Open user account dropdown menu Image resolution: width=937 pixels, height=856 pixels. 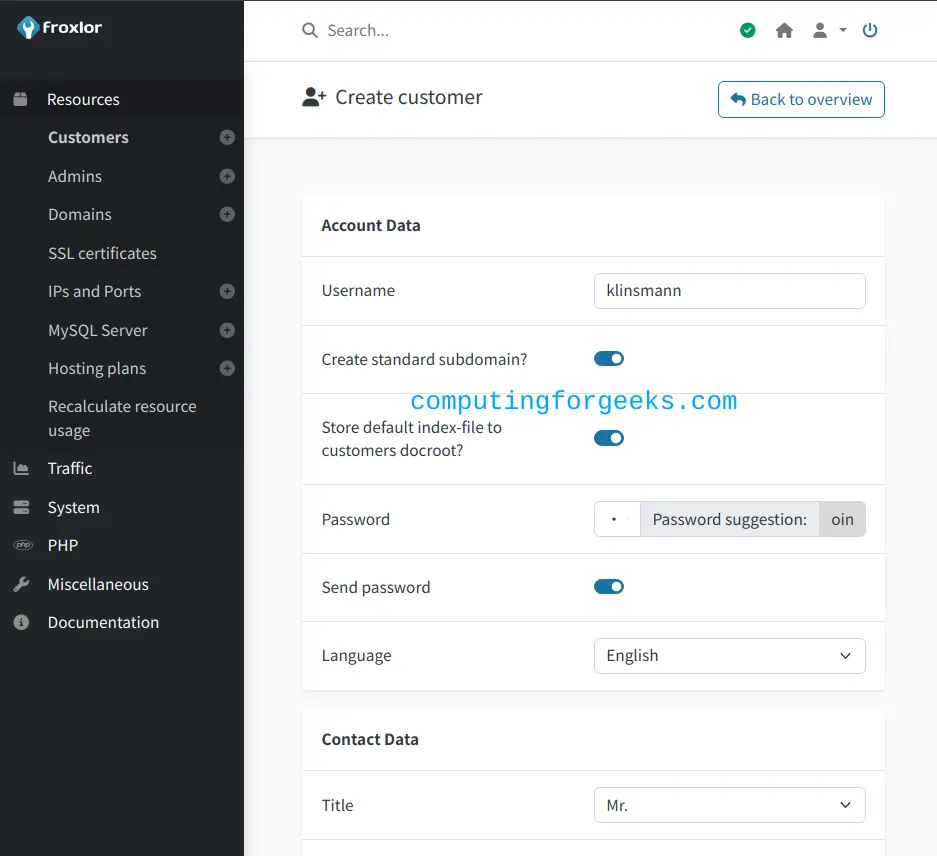829,30
